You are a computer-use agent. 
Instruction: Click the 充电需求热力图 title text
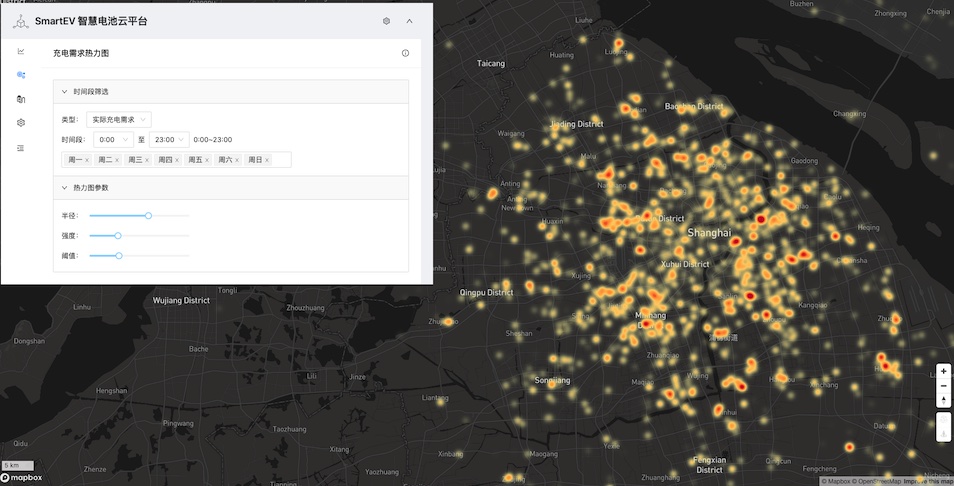81,54
